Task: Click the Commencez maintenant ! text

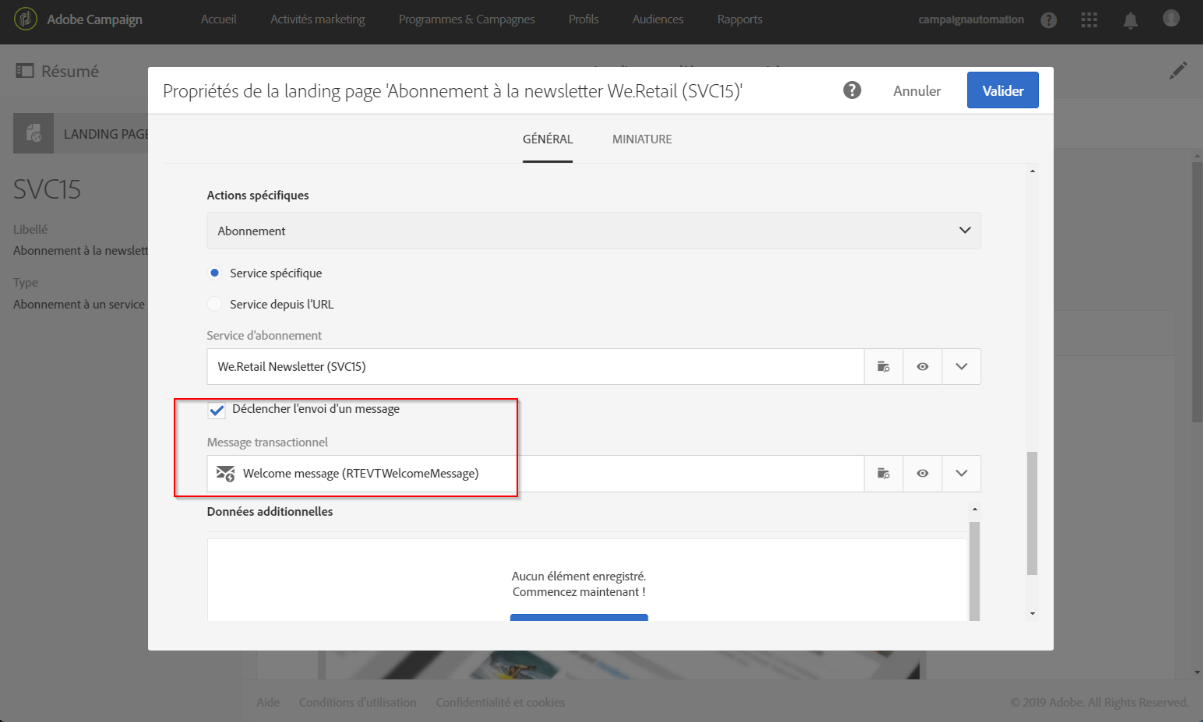Action: pyautogui.click(x=579, y=592)
